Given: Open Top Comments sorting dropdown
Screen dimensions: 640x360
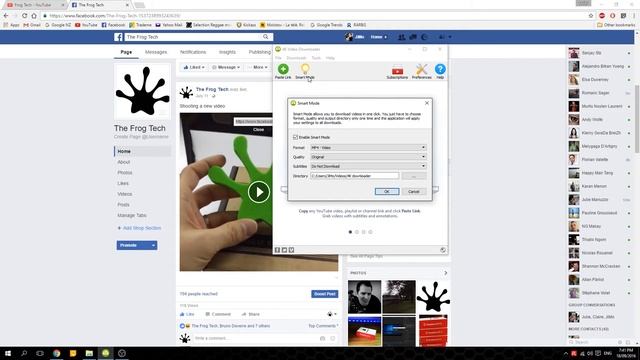Looking at the screenshot, I should [323, 326].
